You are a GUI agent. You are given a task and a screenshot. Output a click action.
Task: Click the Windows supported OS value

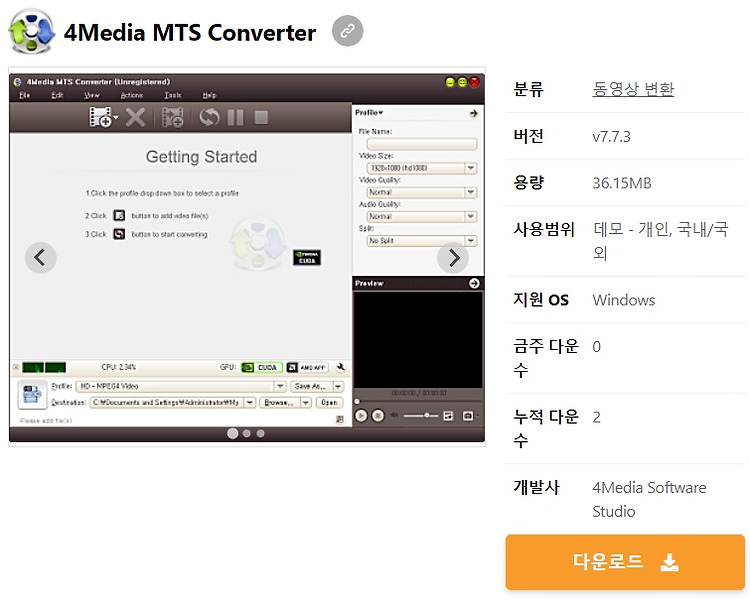click(x=624, y=300)
